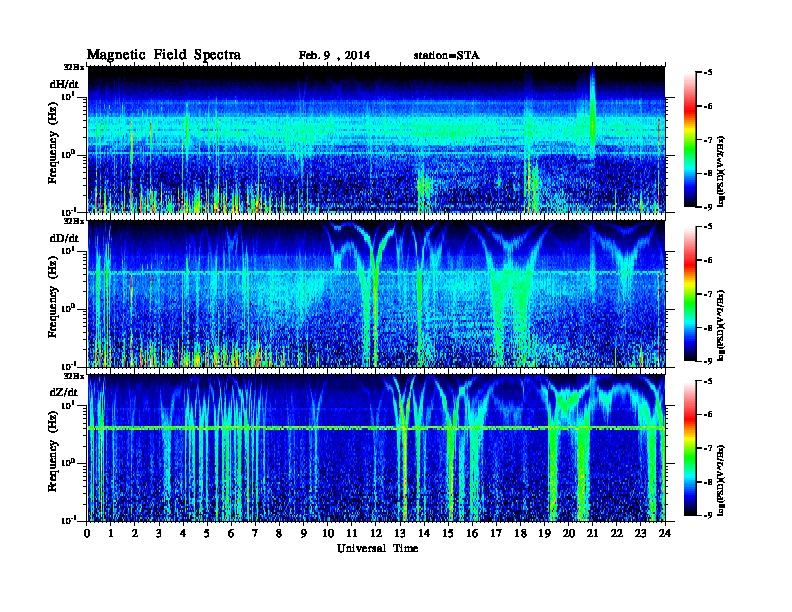Click the hour "12" tick label on time axis

(x=376, y=533)
